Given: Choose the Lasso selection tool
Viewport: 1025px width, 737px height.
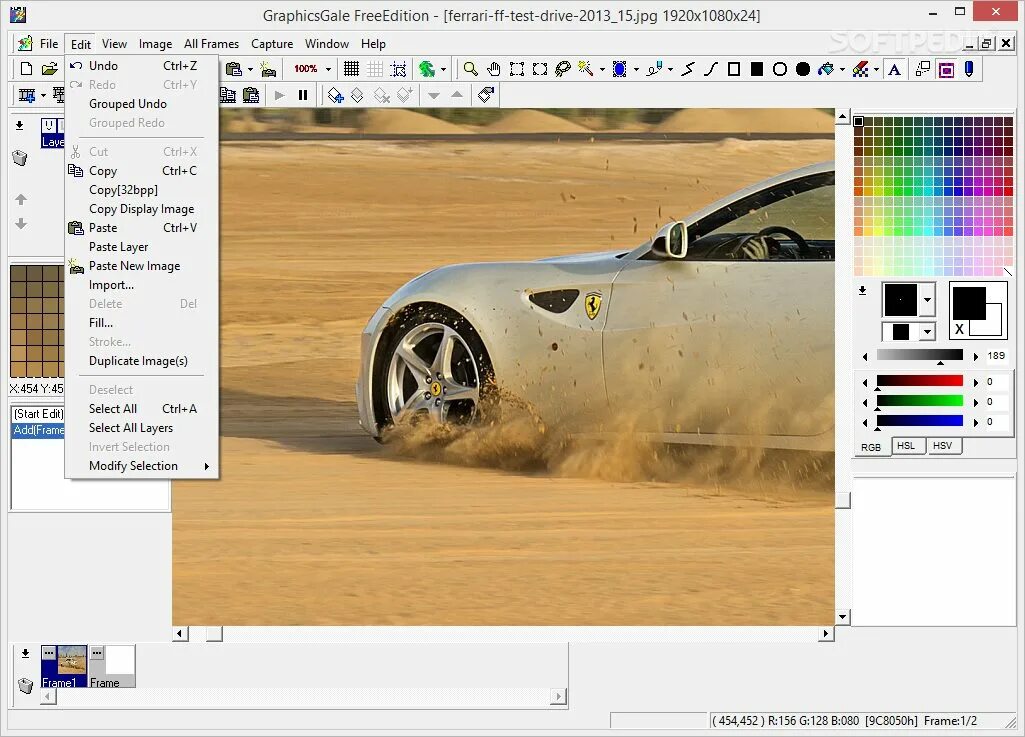Looking at the screenshot, I should coord(563,69).
